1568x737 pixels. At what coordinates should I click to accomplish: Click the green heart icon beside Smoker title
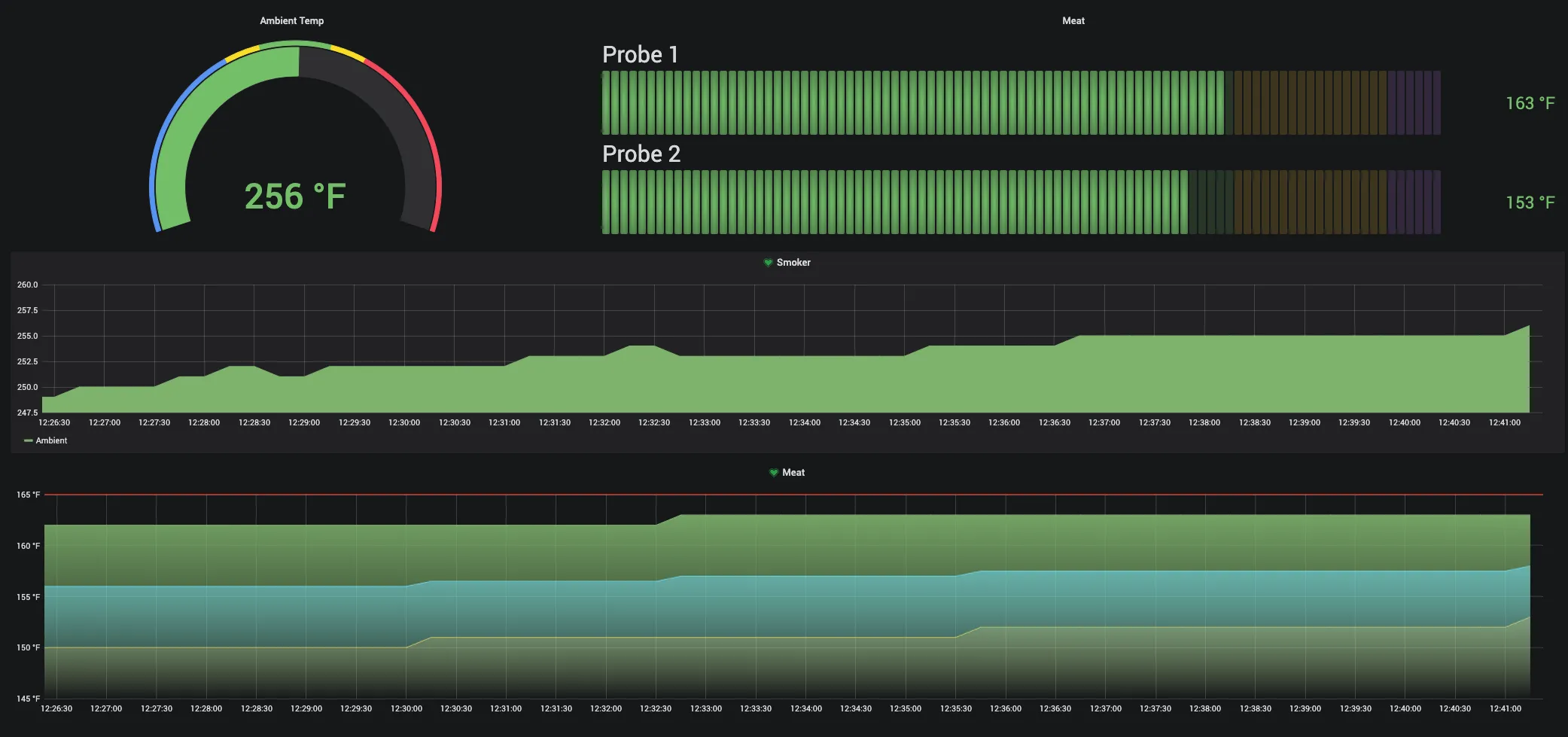[768, 263]
